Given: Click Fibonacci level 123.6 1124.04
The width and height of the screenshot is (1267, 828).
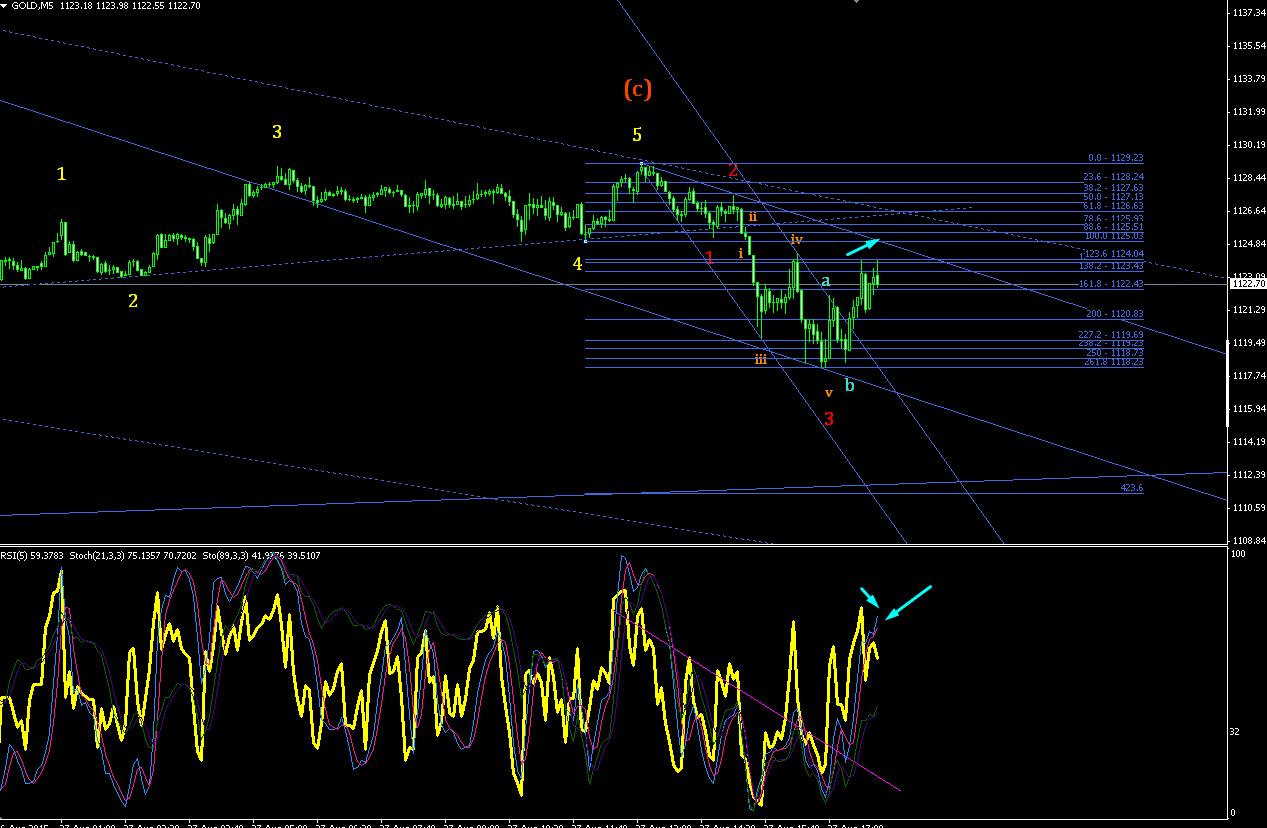Looking at the screenshot, I should [1113, 254].
